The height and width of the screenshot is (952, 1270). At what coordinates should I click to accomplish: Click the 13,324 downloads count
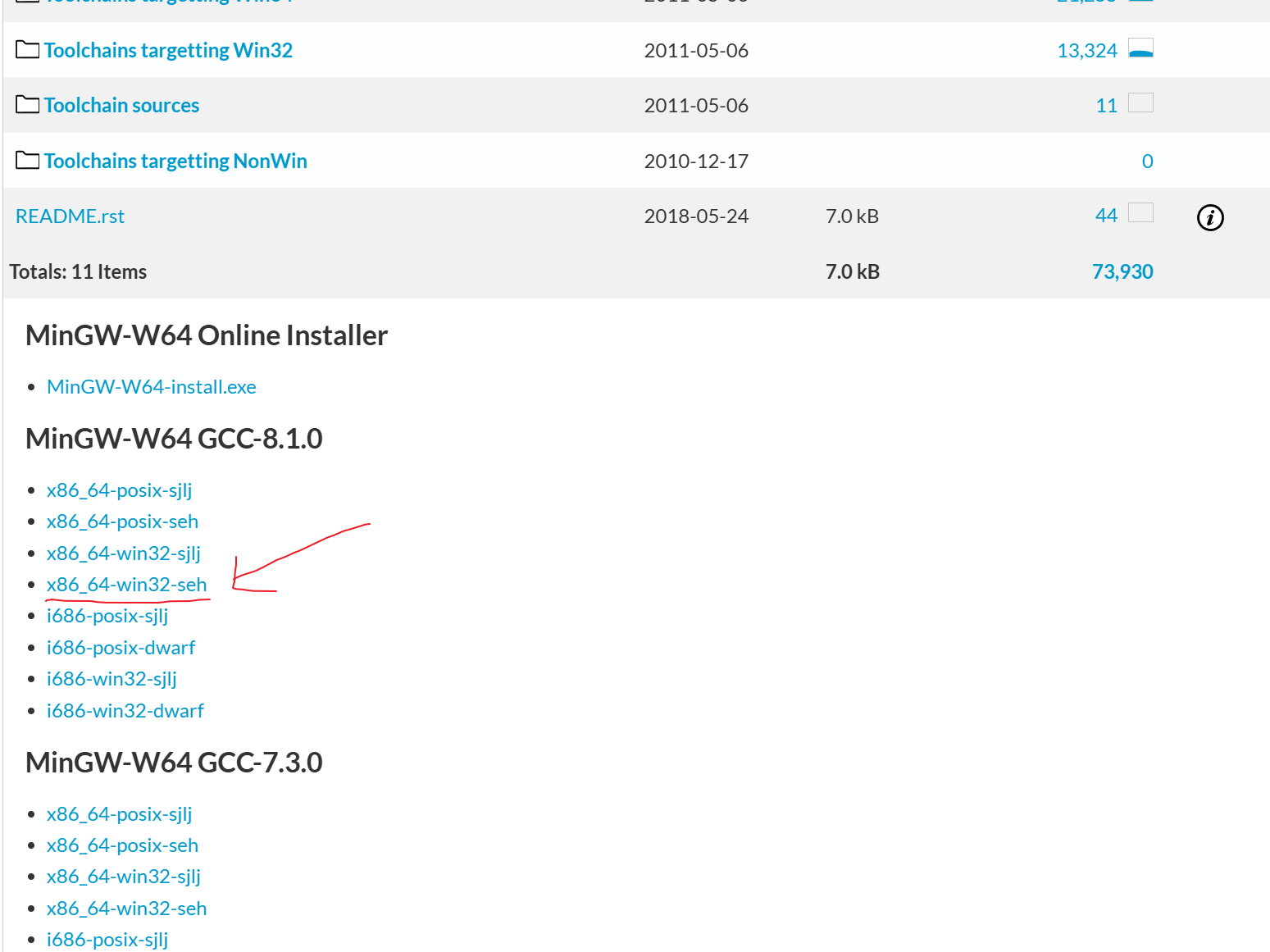1087,51
